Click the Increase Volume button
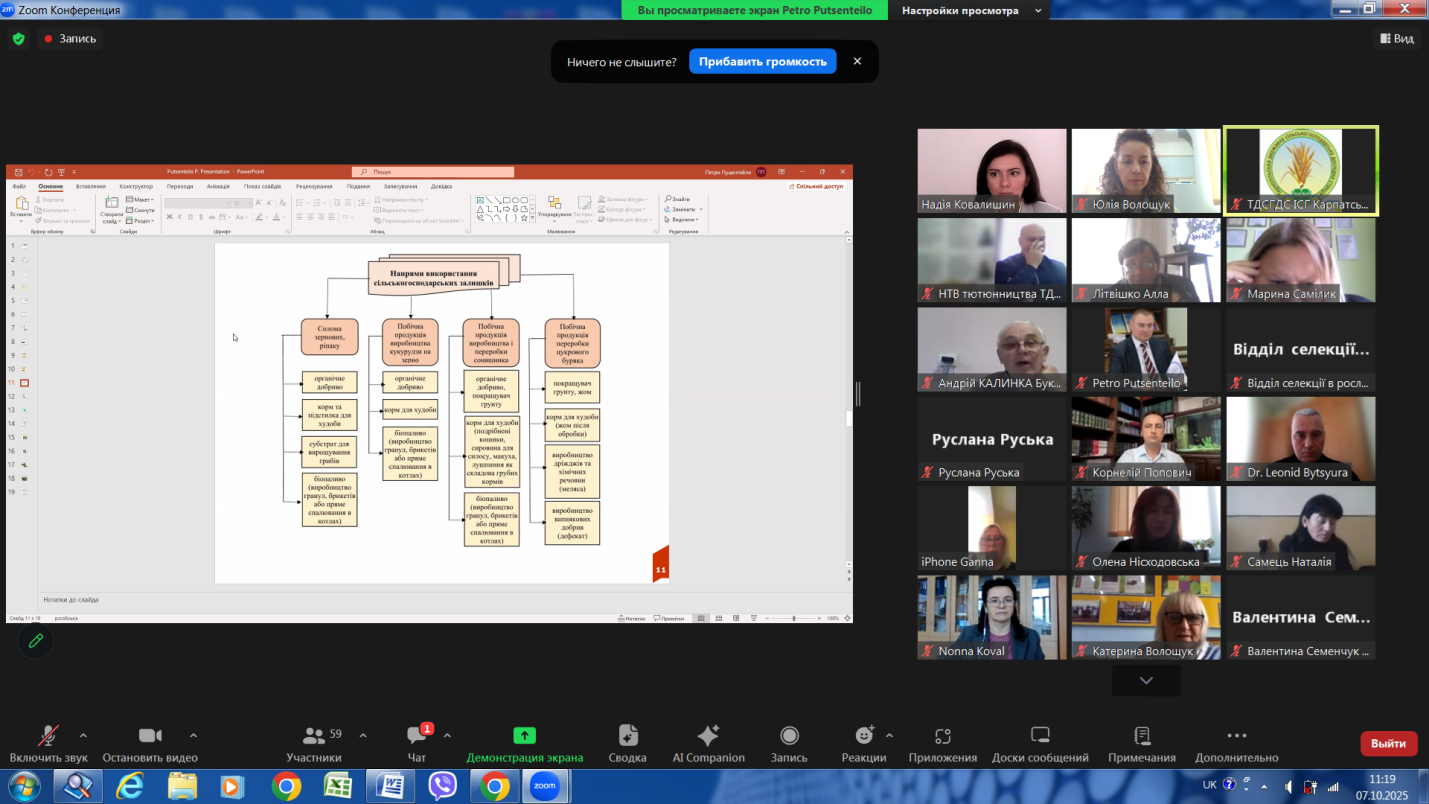 click(x=762, y=61)
